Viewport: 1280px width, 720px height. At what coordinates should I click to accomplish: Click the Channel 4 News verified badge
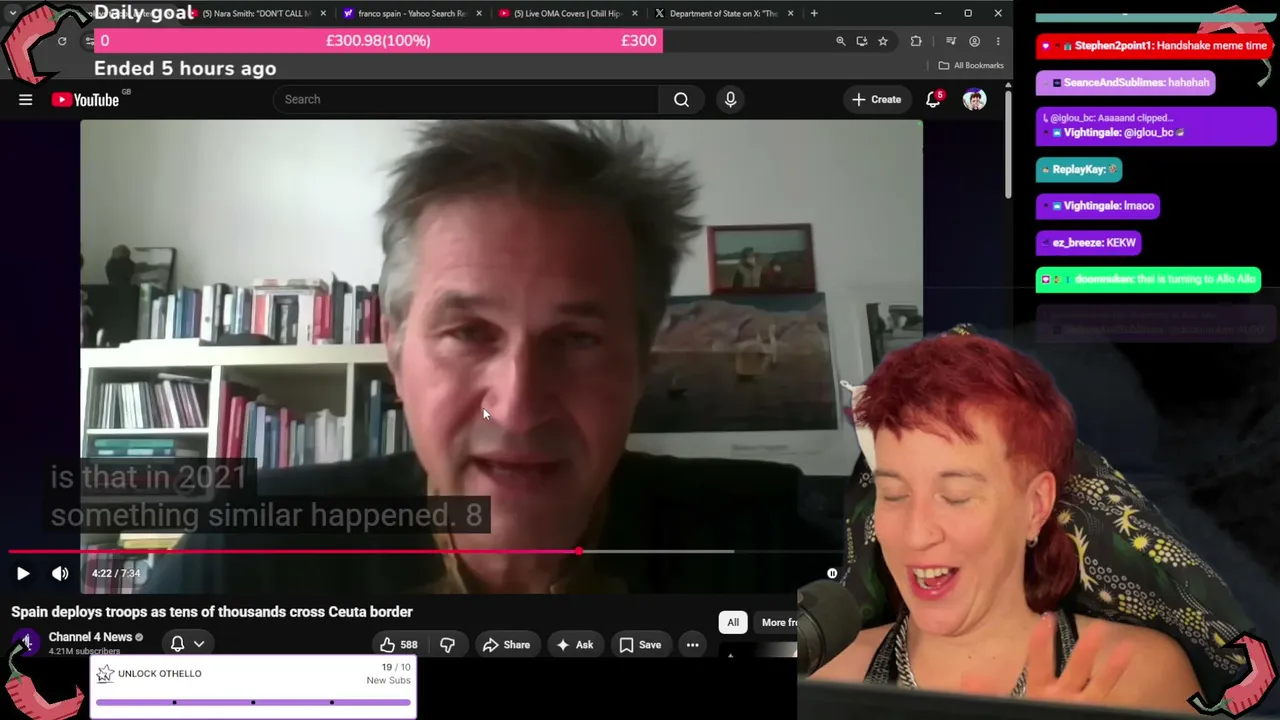click(139, 637)
